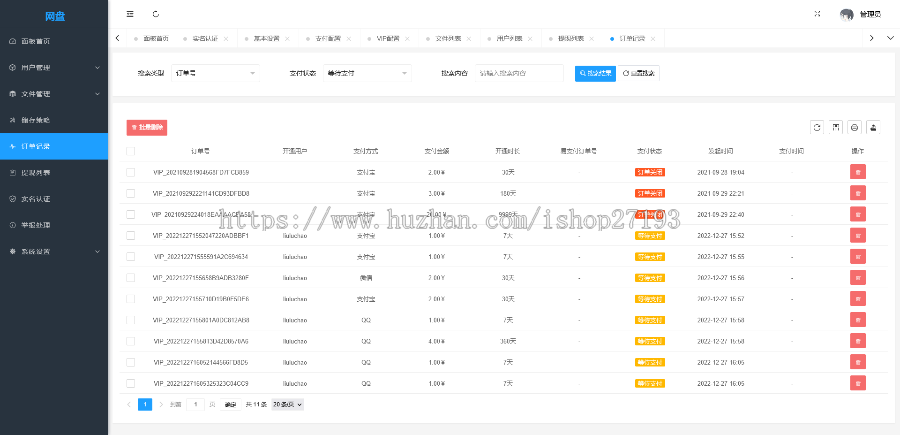Check the order row dated 2021-09-28 19:04

130,172
